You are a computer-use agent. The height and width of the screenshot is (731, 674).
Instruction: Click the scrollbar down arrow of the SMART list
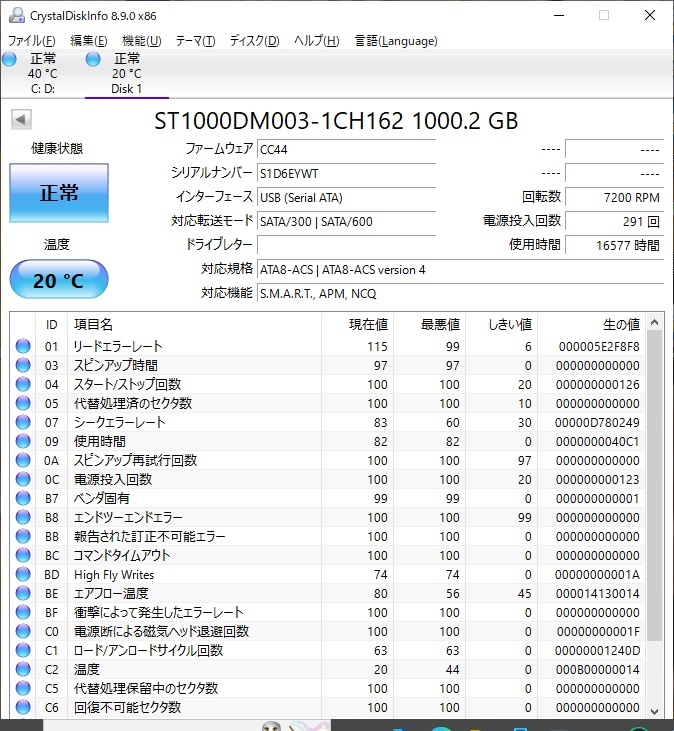tap(654, 711)
